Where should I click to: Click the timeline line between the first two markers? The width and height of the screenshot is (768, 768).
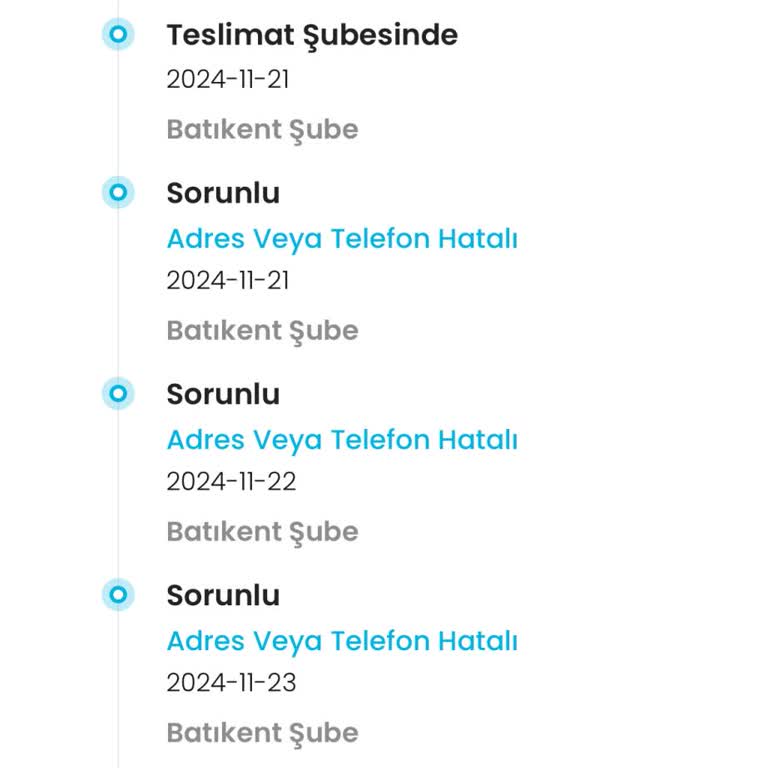click(x=118, y=113)
